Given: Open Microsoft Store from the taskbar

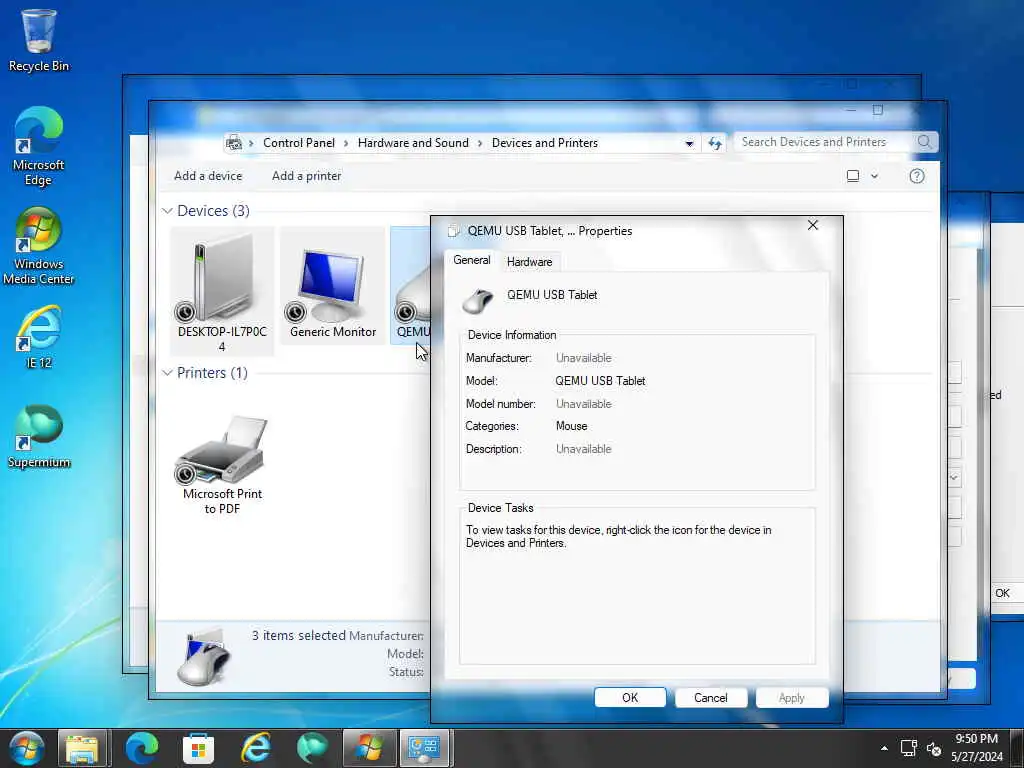Looking at the screenshot, I should coord(199,748).
